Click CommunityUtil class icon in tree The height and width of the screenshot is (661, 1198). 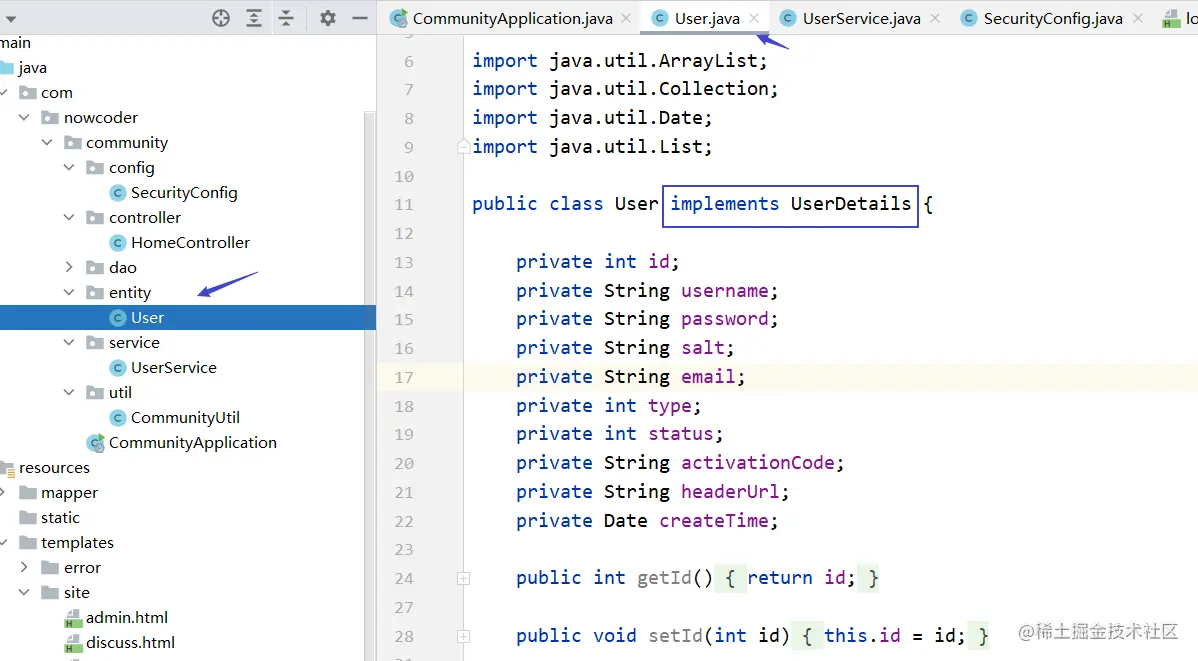pos(117,418)
